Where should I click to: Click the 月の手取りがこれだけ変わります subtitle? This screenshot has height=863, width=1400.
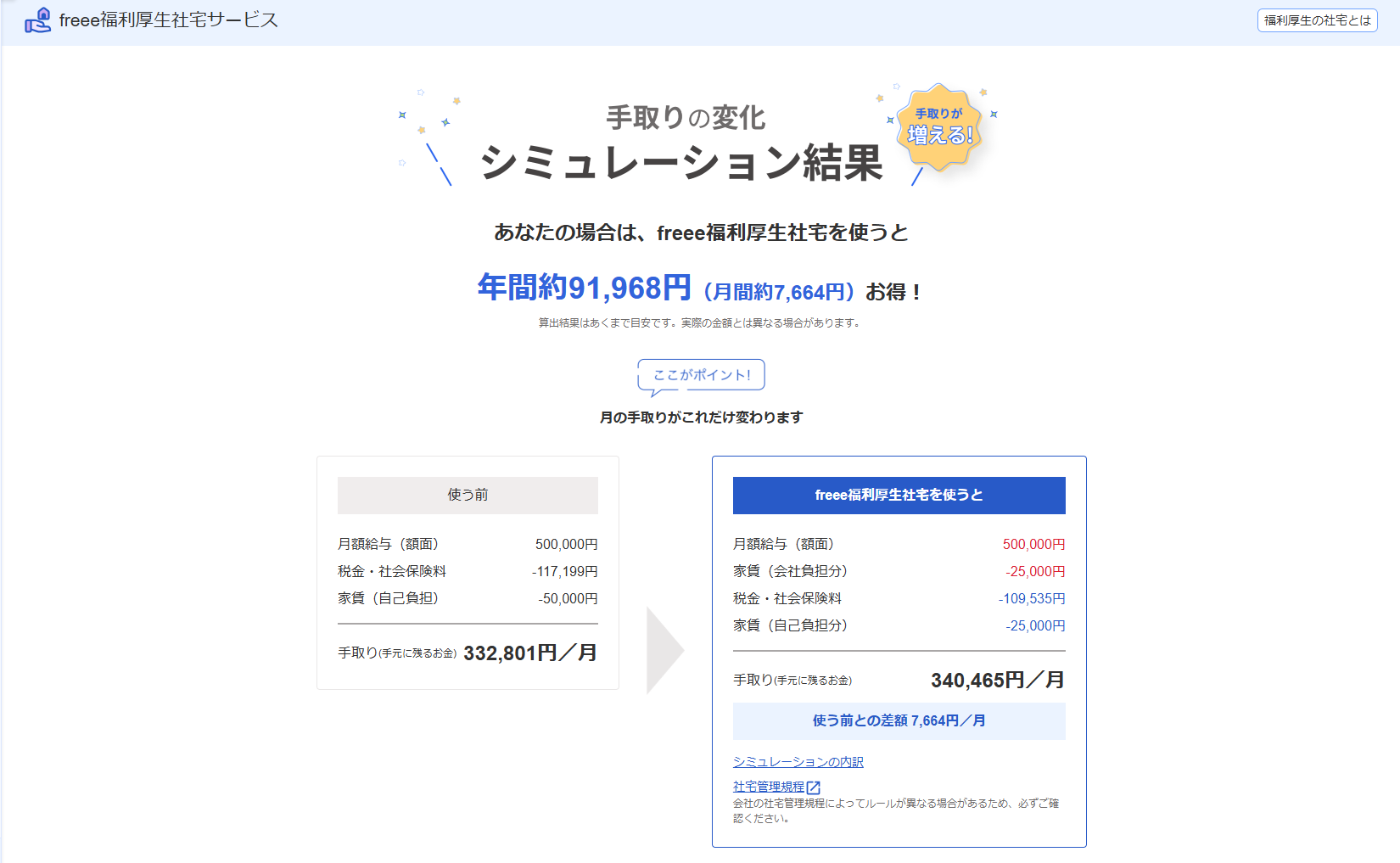(x=701, y=417)
